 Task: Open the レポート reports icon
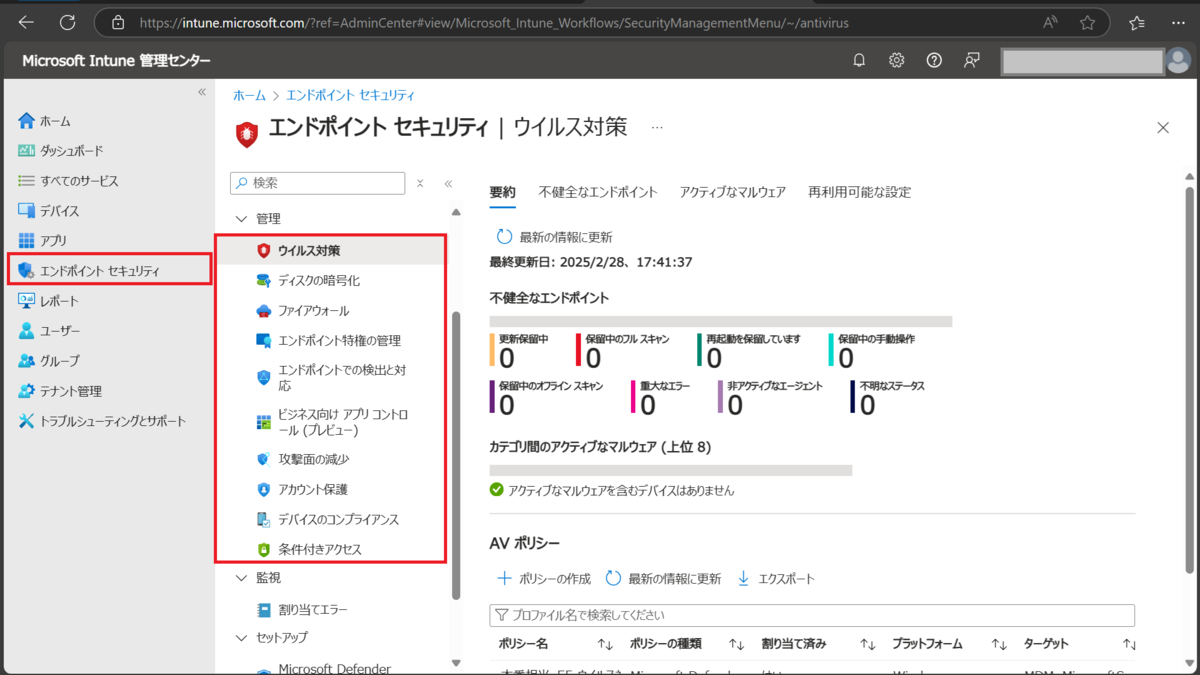(x=26, y=301)
